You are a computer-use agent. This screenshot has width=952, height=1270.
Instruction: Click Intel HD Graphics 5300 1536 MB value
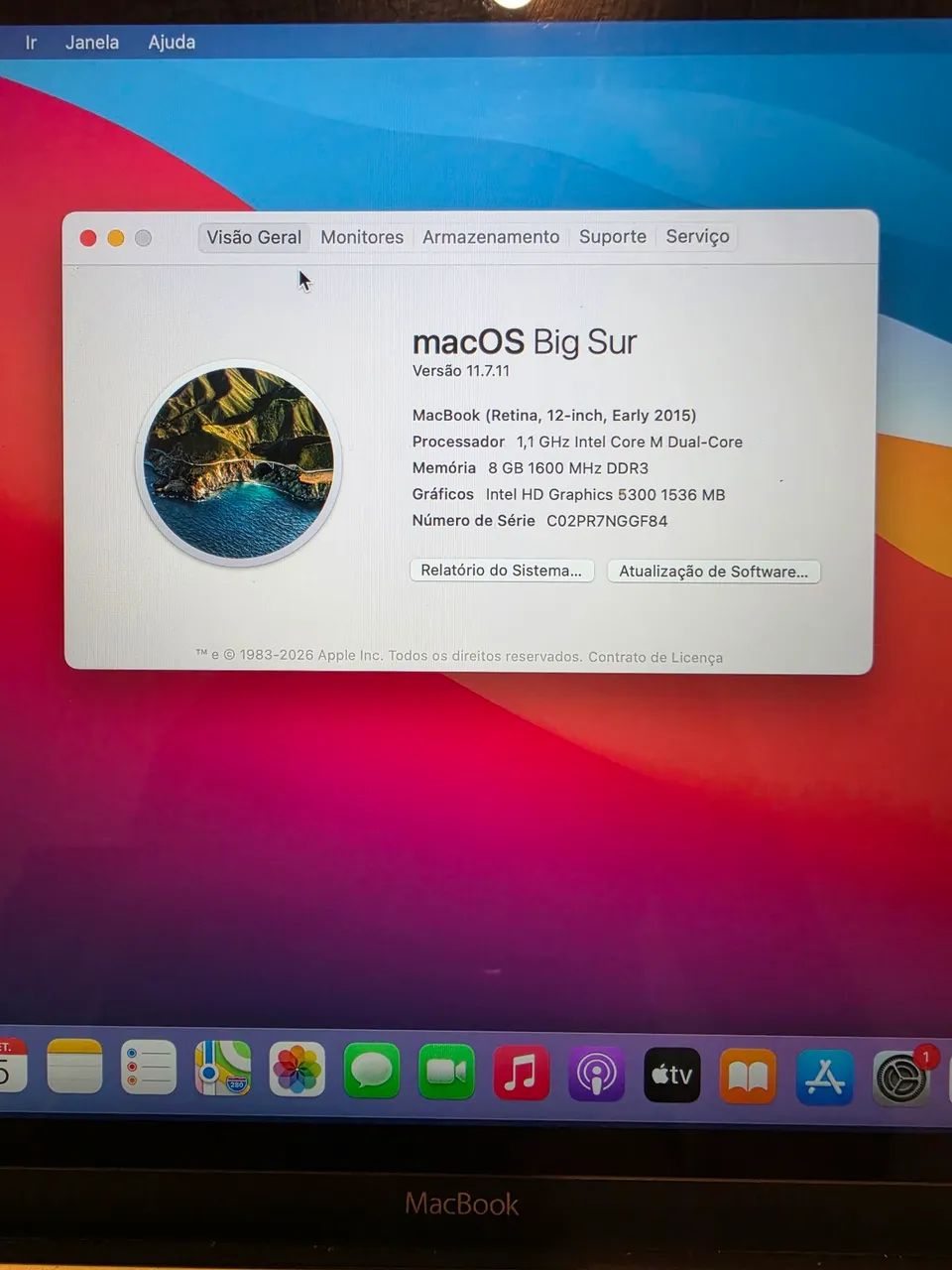pyautogui.click(x=605, y=494)
